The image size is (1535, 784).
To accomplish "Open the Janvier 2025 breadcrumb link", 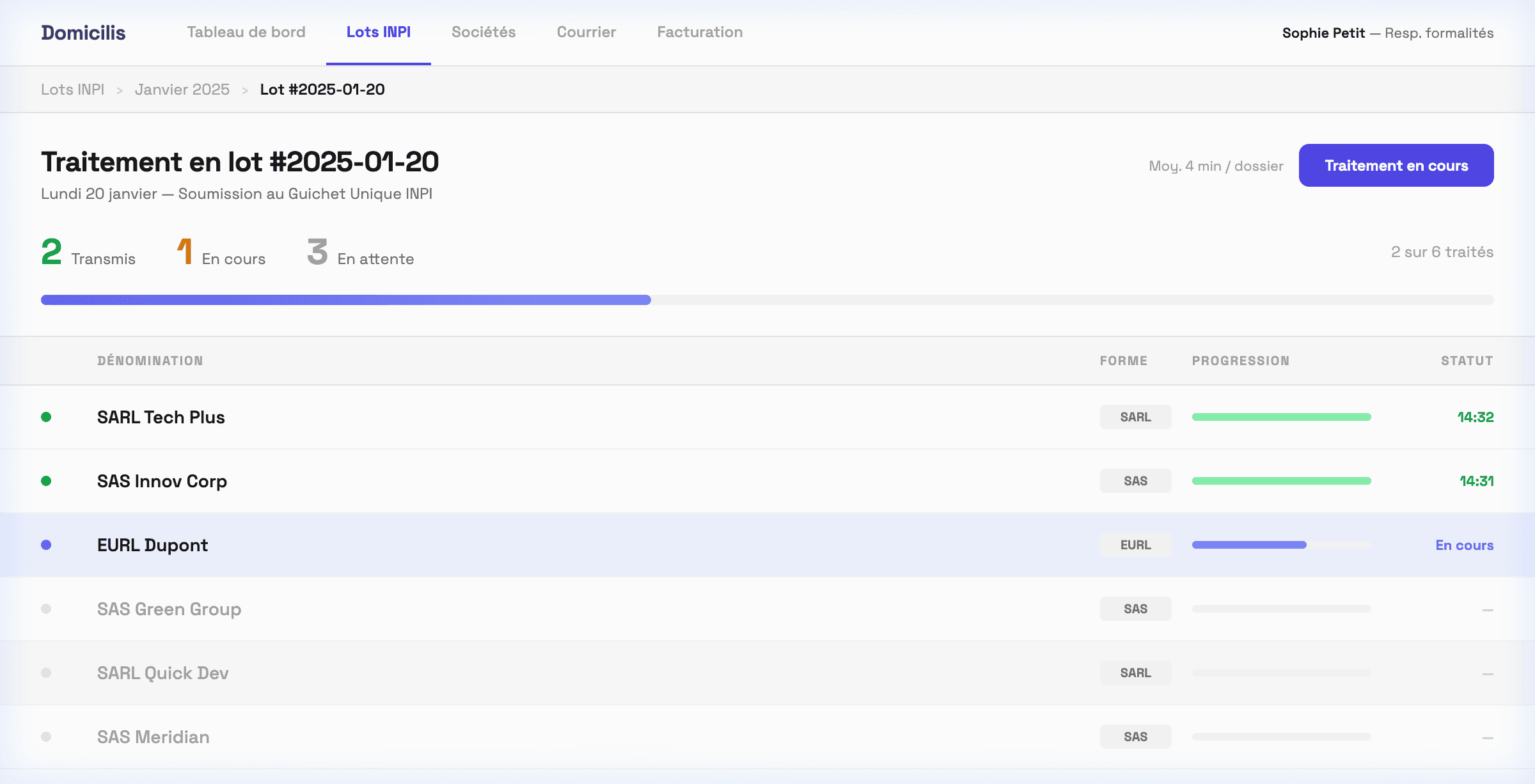I will (x=182, y=90).
